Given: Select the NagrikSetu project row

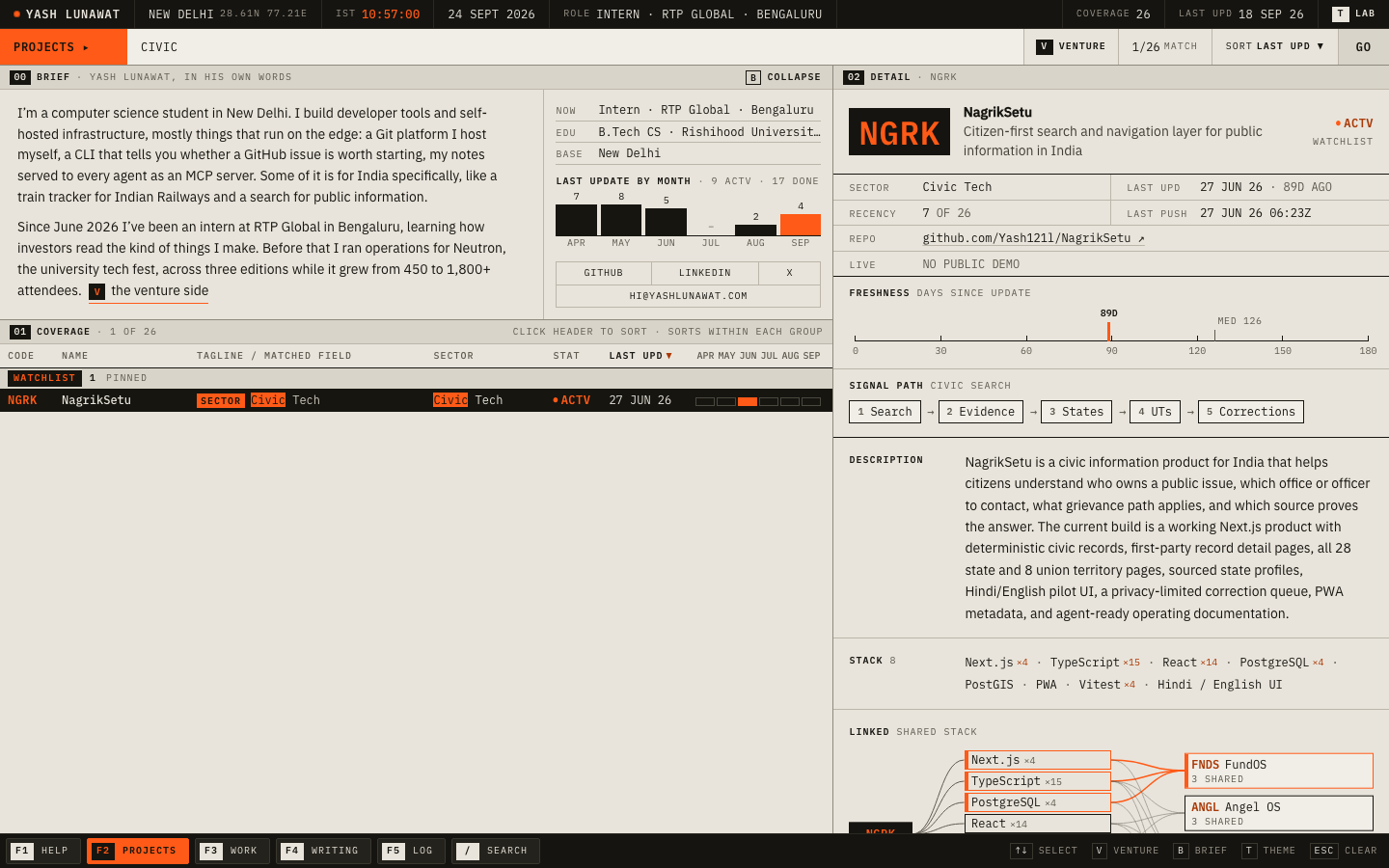Looking at the screenshot, I should 416,400.
